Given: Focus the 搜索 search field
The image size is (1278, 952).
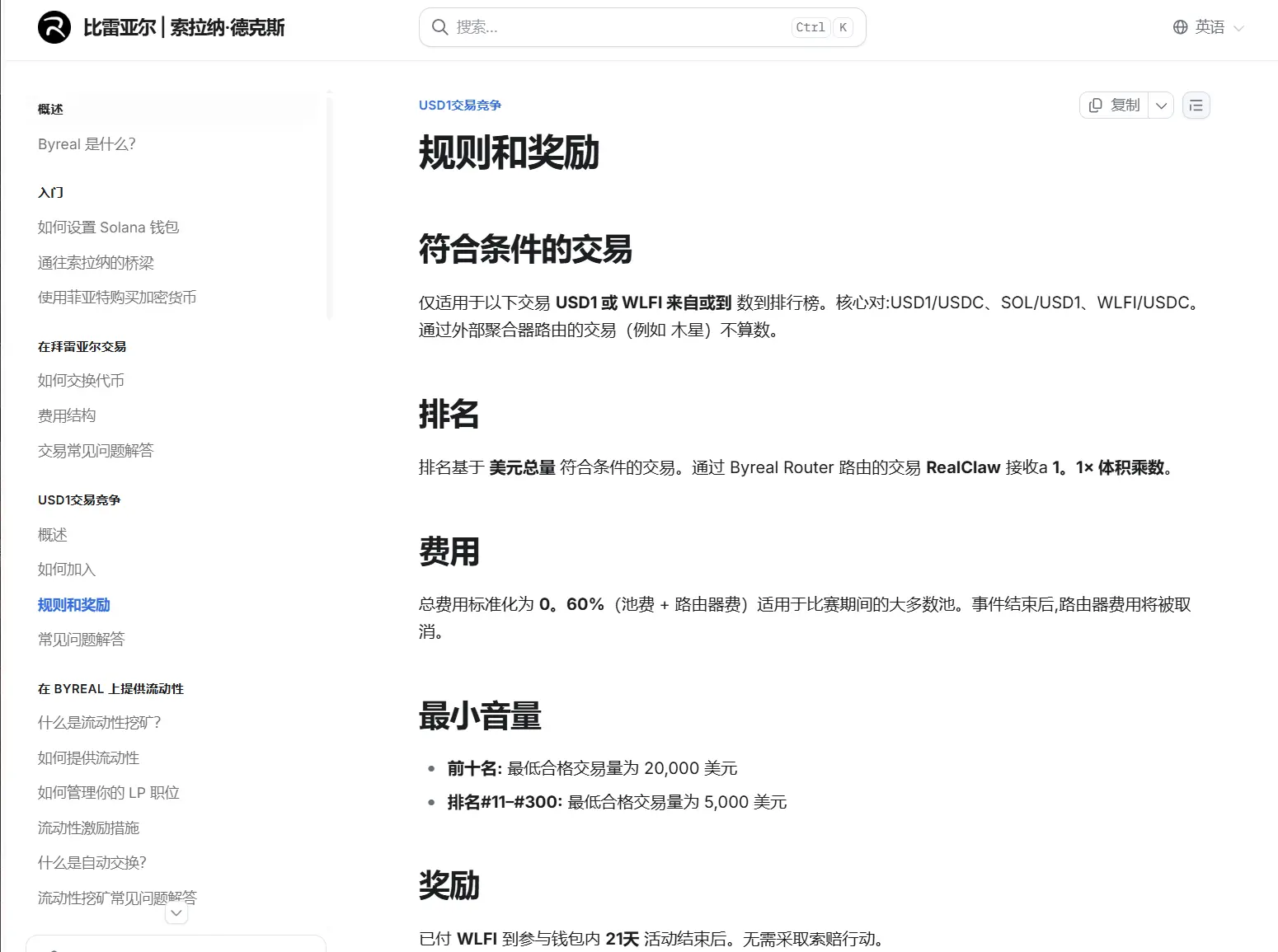Looking at the screenshot, I should coord(642,27).
